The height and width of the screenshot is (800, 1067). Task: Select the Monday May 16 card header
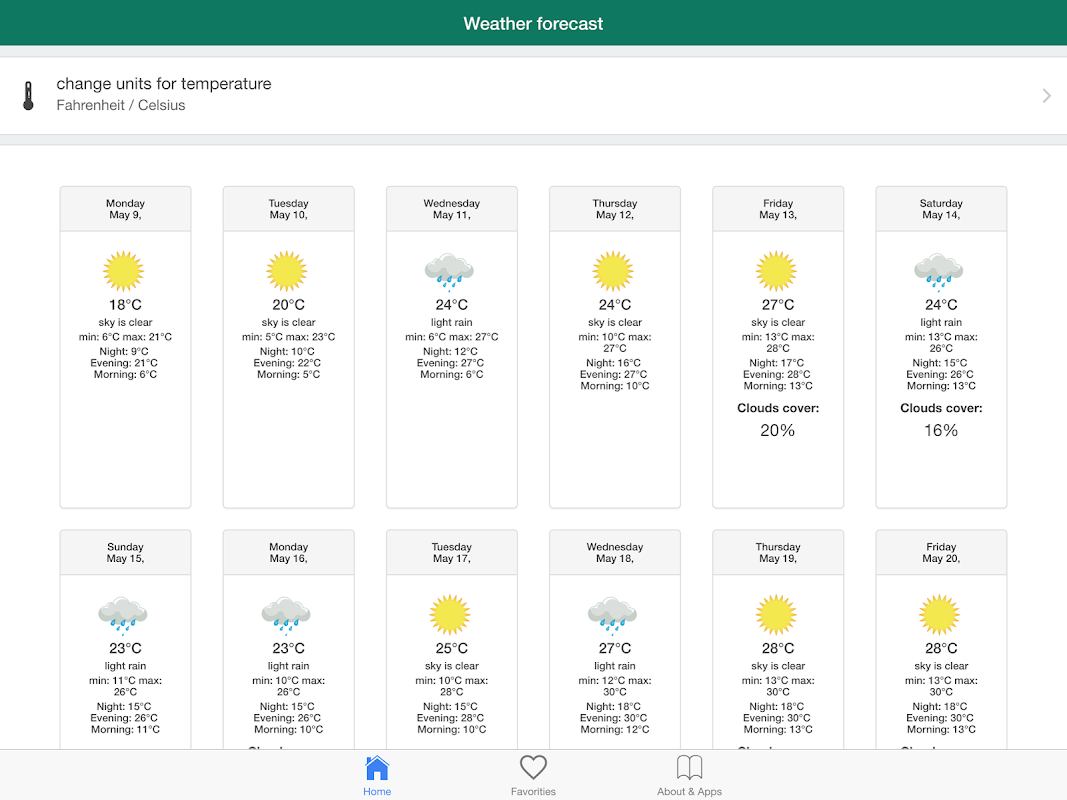[x=289, y=552]
